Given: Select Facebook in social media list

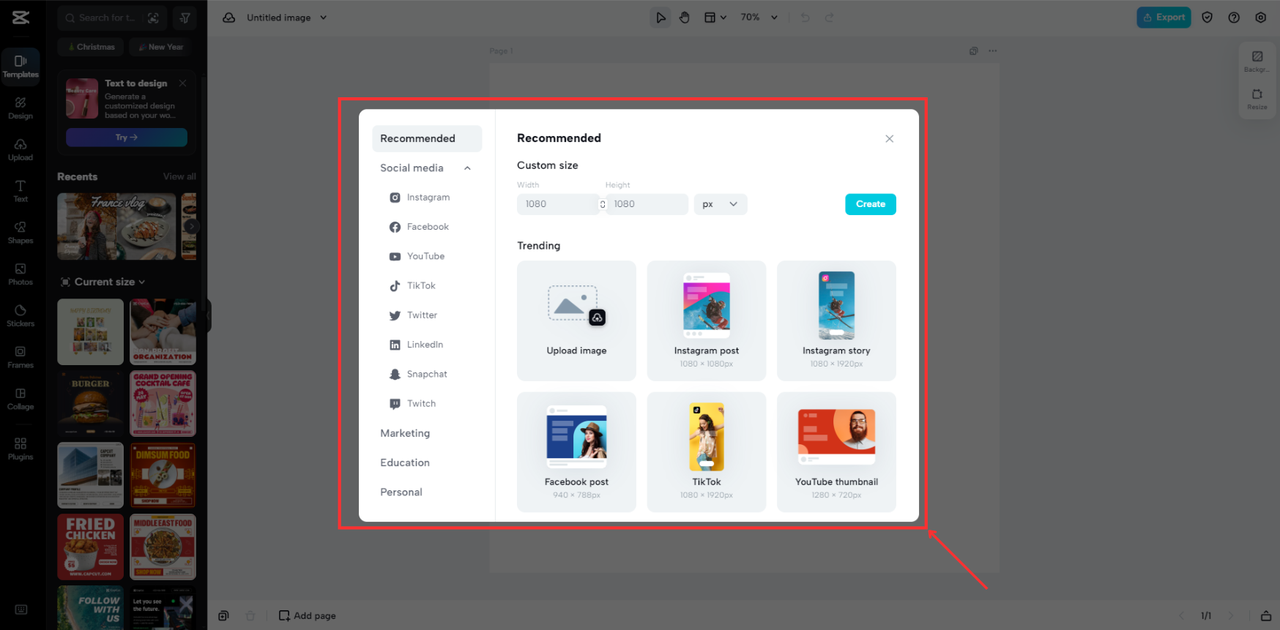Looking at the screenshot, I should point(427,227).
